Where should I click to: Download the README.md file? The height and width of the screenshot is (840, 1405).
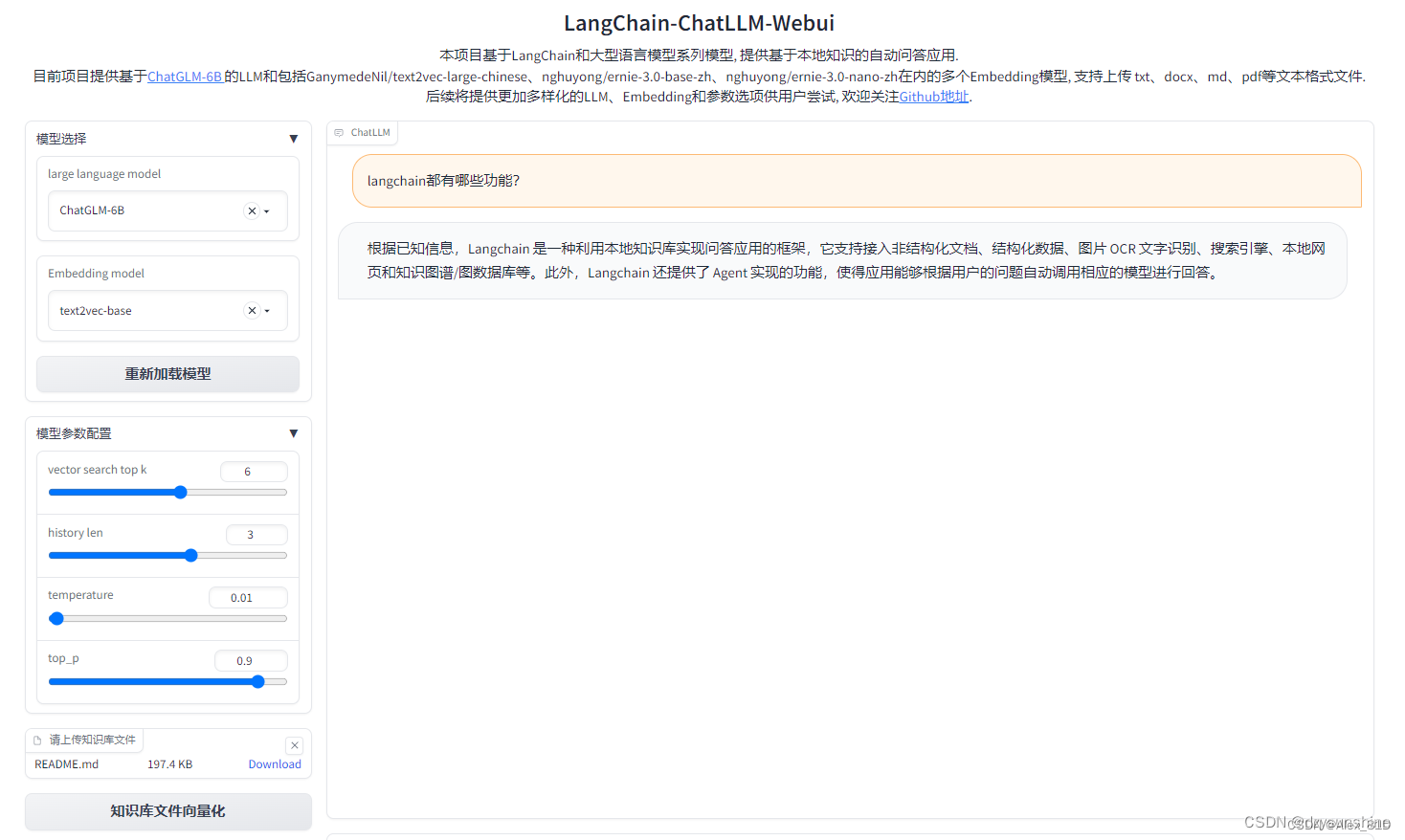coord(275,764)
